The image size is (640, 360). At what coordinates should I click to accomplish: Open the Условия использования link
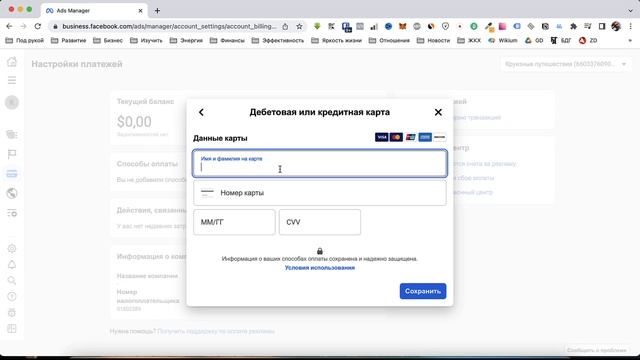point(320,268)
